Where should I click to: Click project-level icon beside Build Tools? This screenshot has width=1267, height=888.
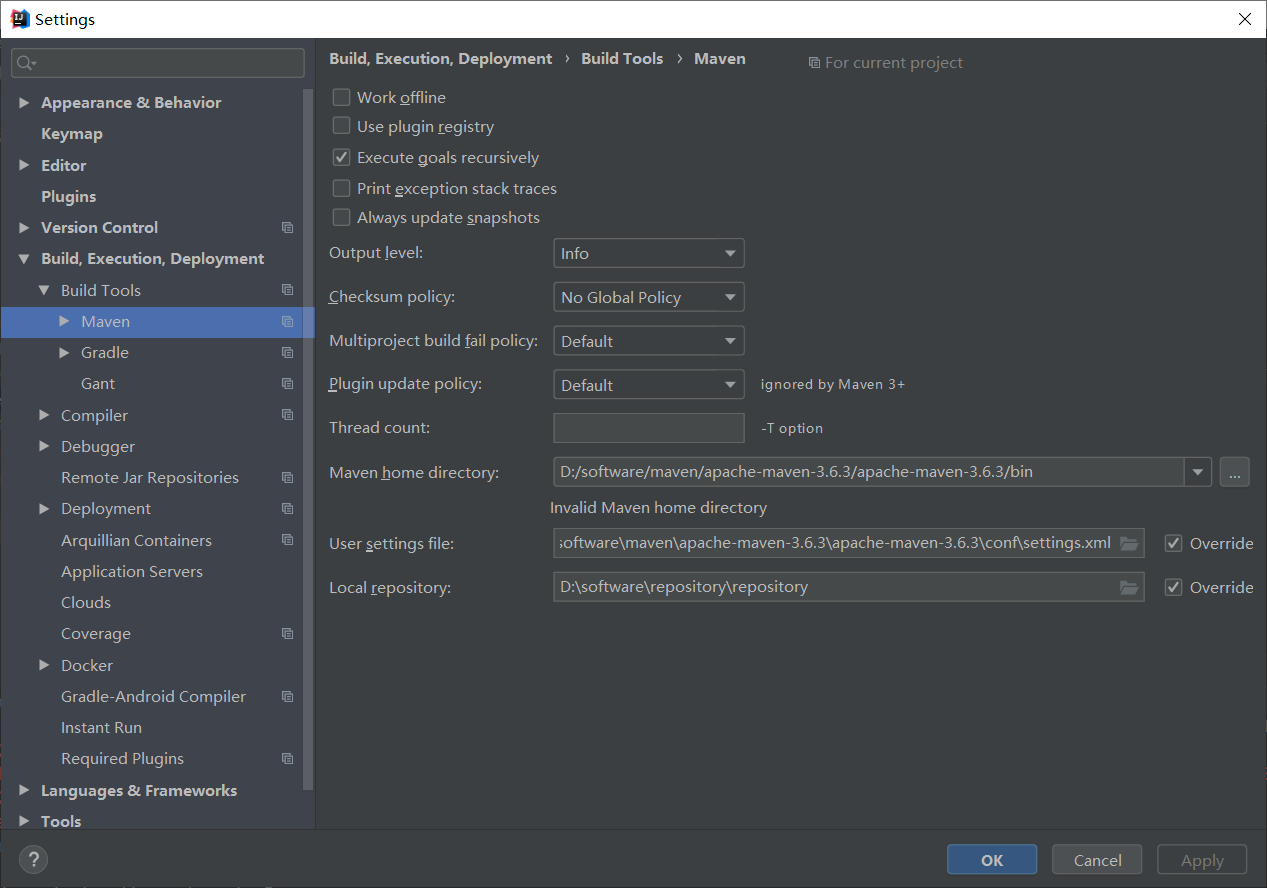[x=287, y=290]
